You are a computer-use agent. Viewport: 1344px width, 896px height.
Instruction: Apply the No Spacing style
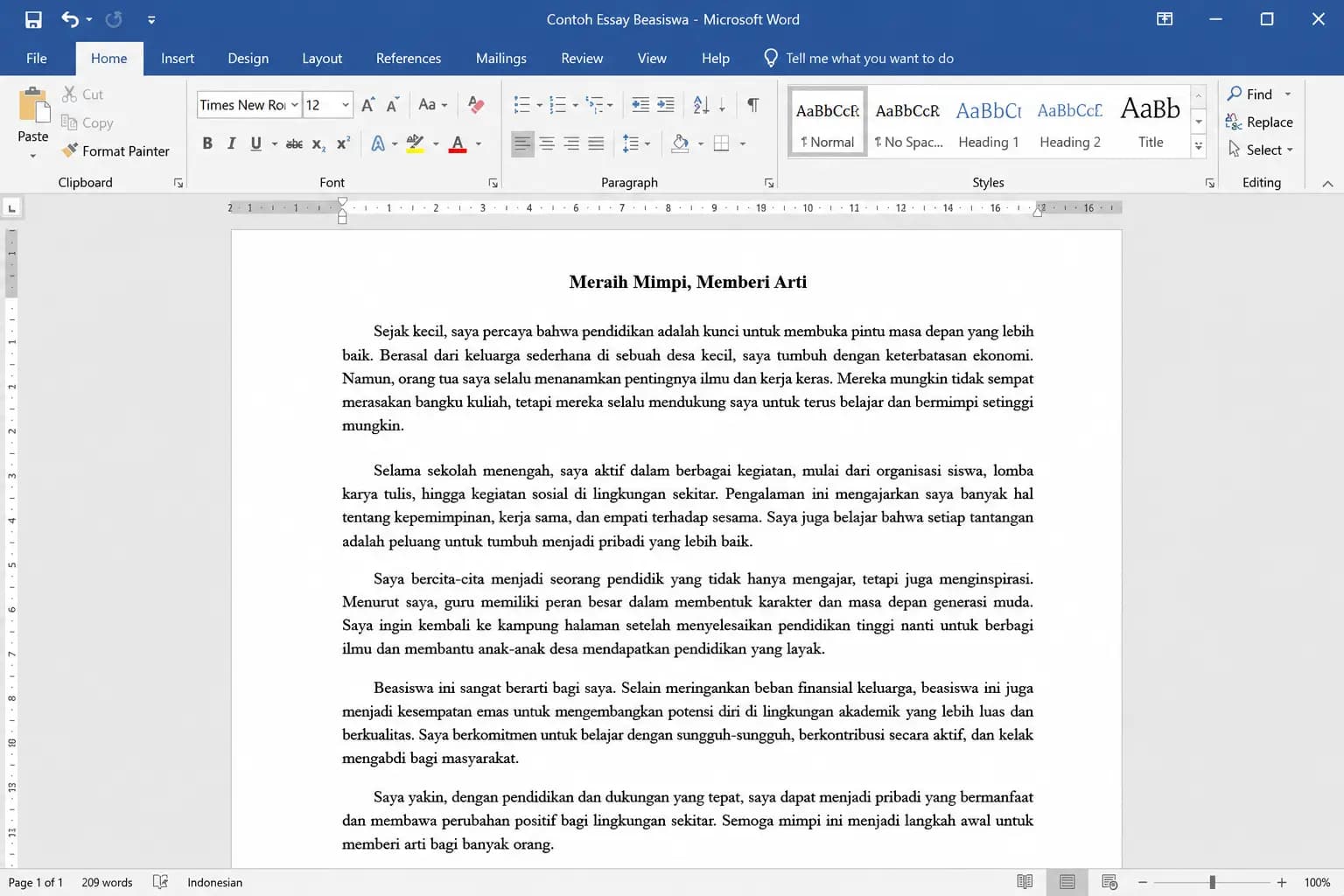coord(908,123)
